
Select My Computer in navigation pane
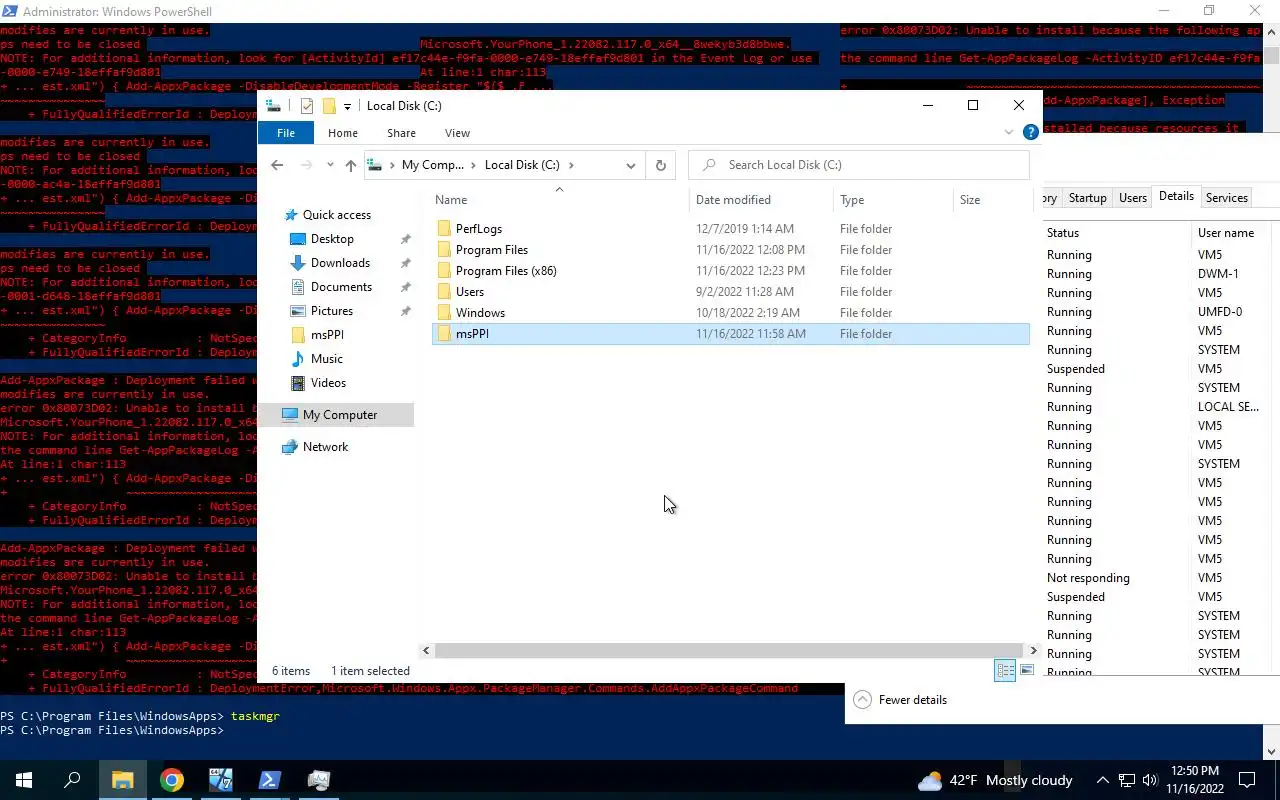(340, 415)
